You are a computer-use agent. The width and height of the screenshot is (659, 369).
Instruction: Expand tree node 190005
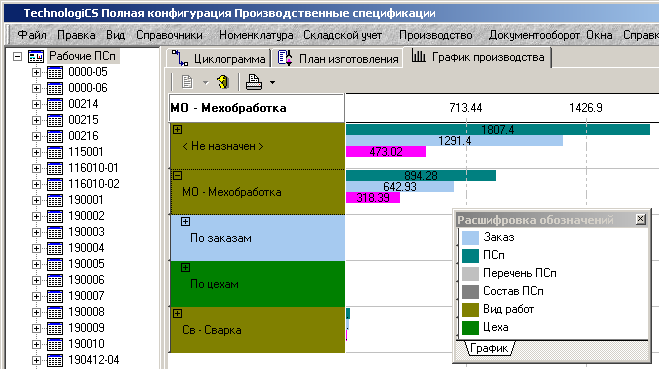[x=36, y=264]
